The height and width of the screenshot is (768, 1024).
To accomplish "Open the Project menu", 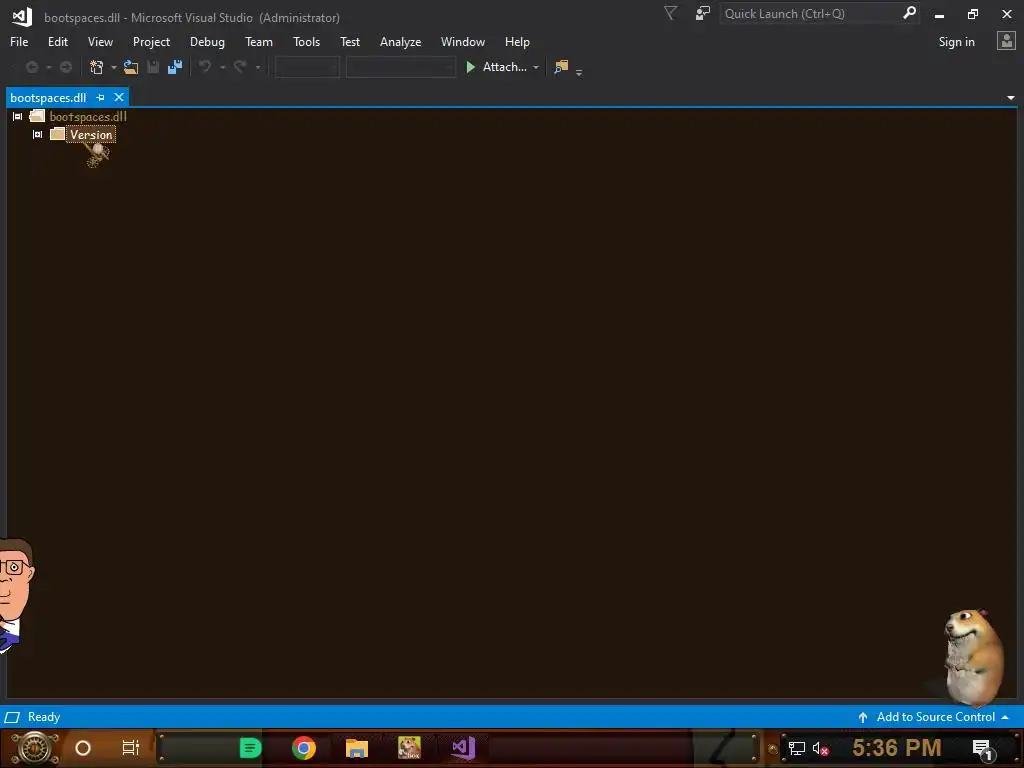I will [151, 42].
